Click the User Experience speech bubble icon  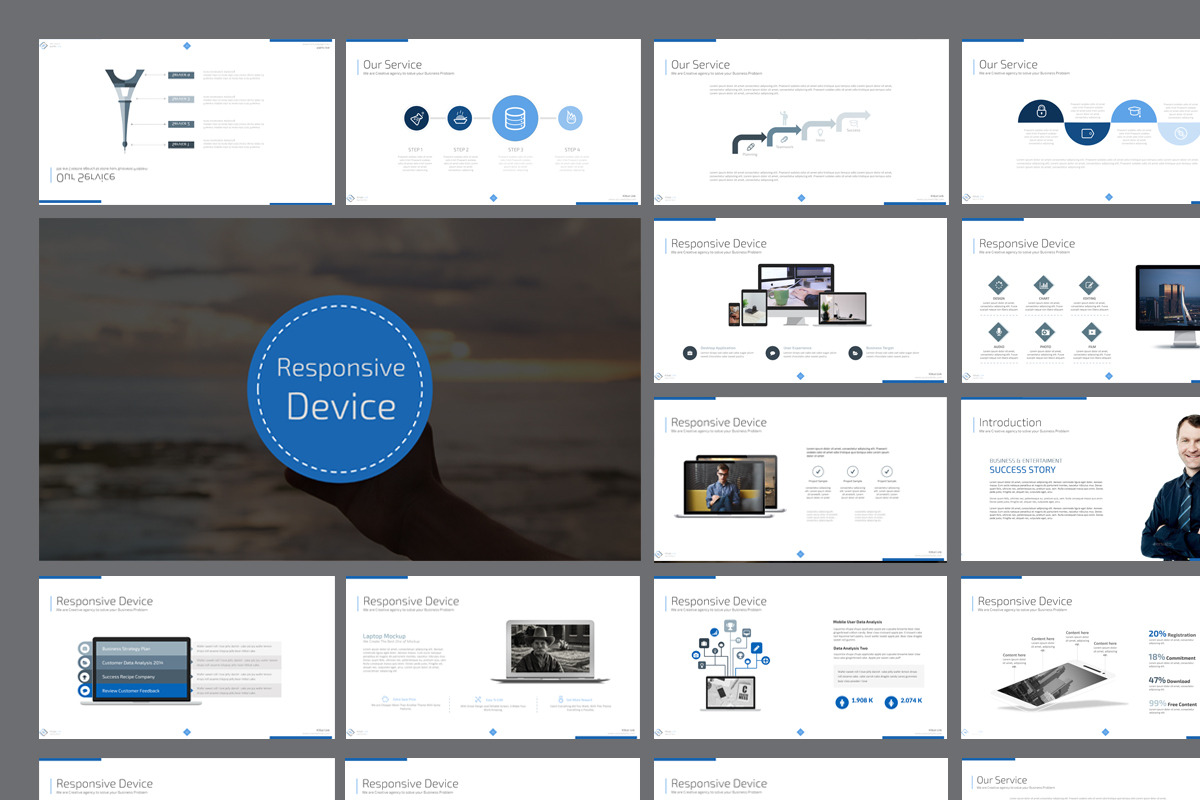point(773,353)
